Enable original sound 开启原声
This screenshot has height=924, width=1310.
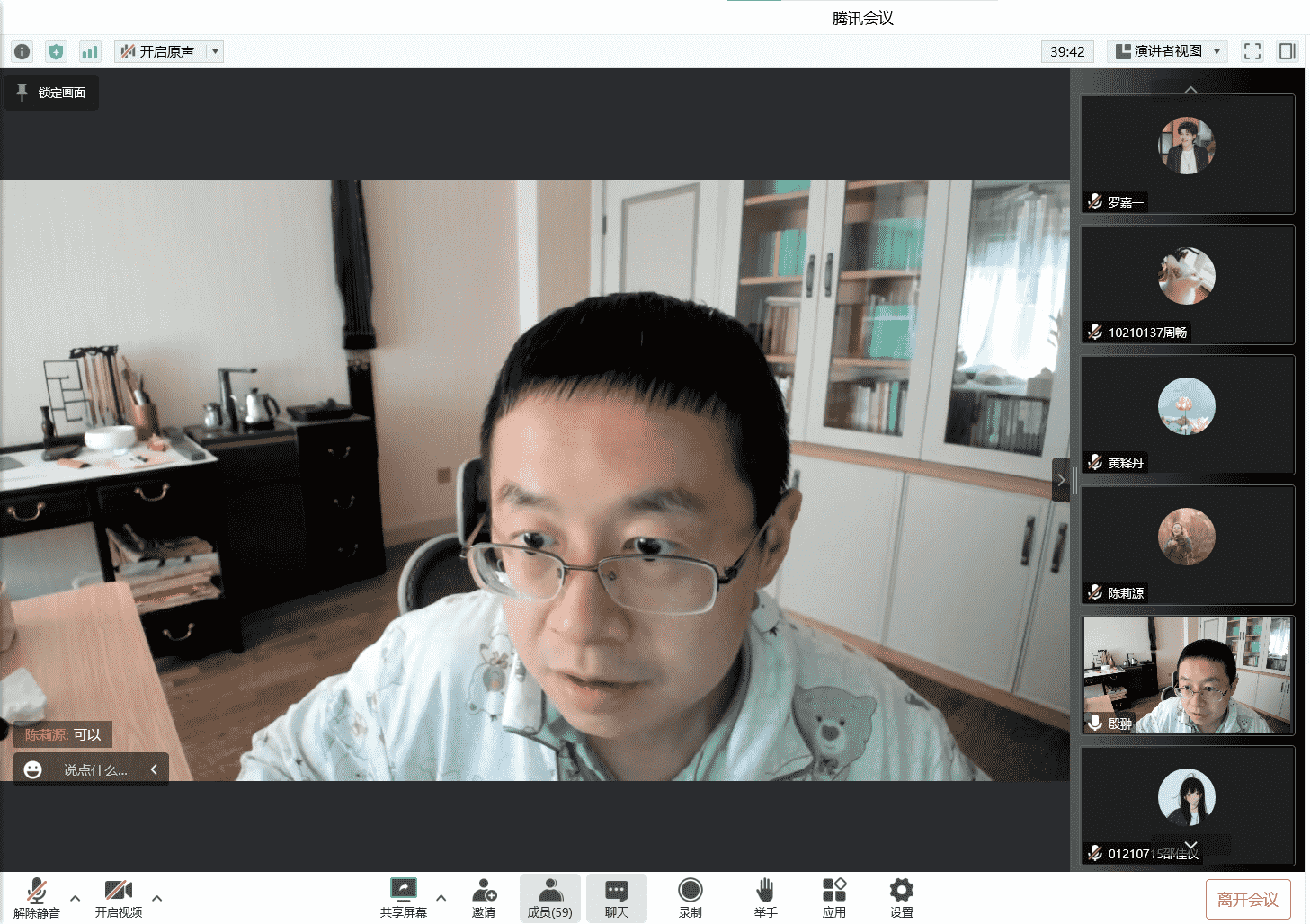point(159,51)
